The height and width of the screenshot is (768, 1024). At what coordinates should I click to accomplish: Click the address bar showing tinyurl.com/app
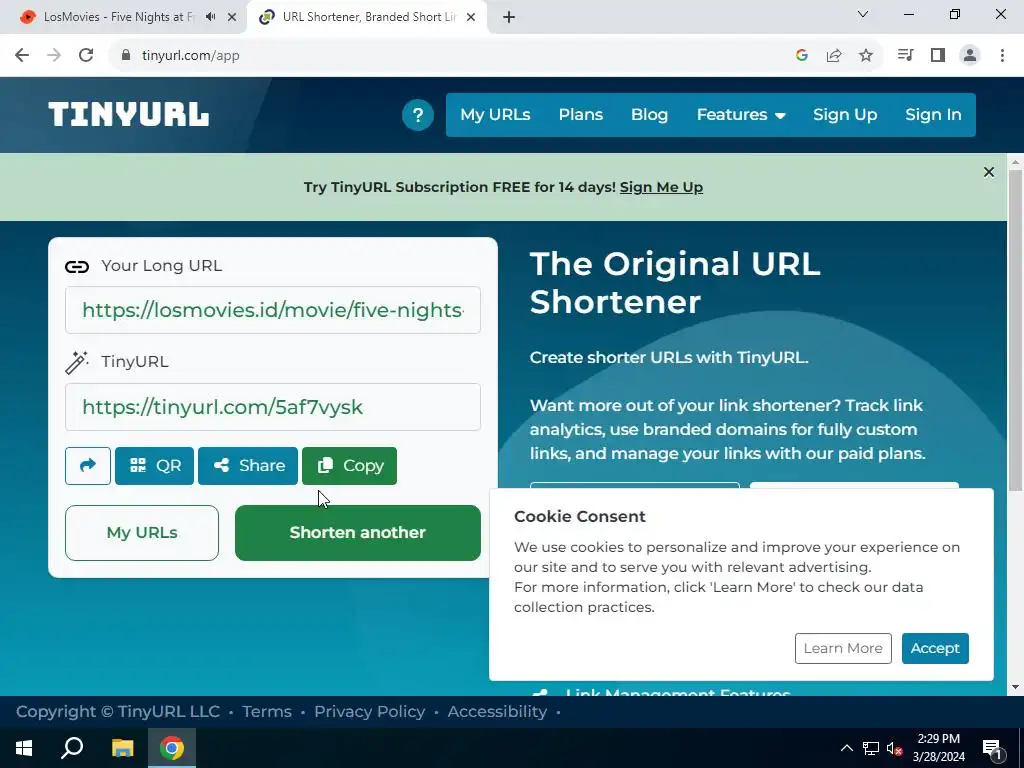[x=451, y=56]
